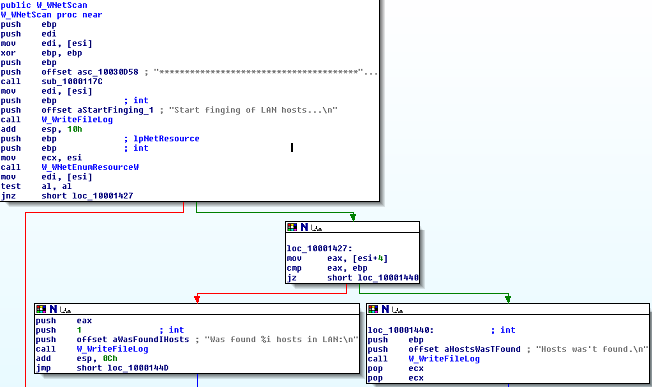Image resolution: width=652 pixels, height=387 pixels.
Task: Click the lpNetResource comment text
Action: click(166, 139)
